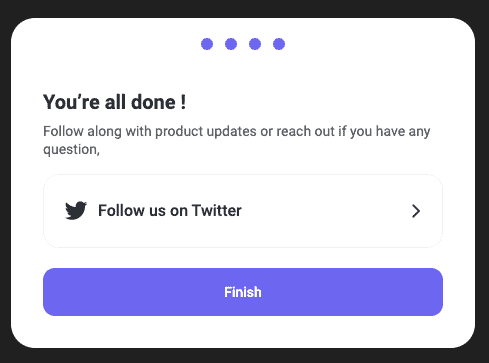
Task: Click the word "Twitter" in the card
Action: point(217,210)
